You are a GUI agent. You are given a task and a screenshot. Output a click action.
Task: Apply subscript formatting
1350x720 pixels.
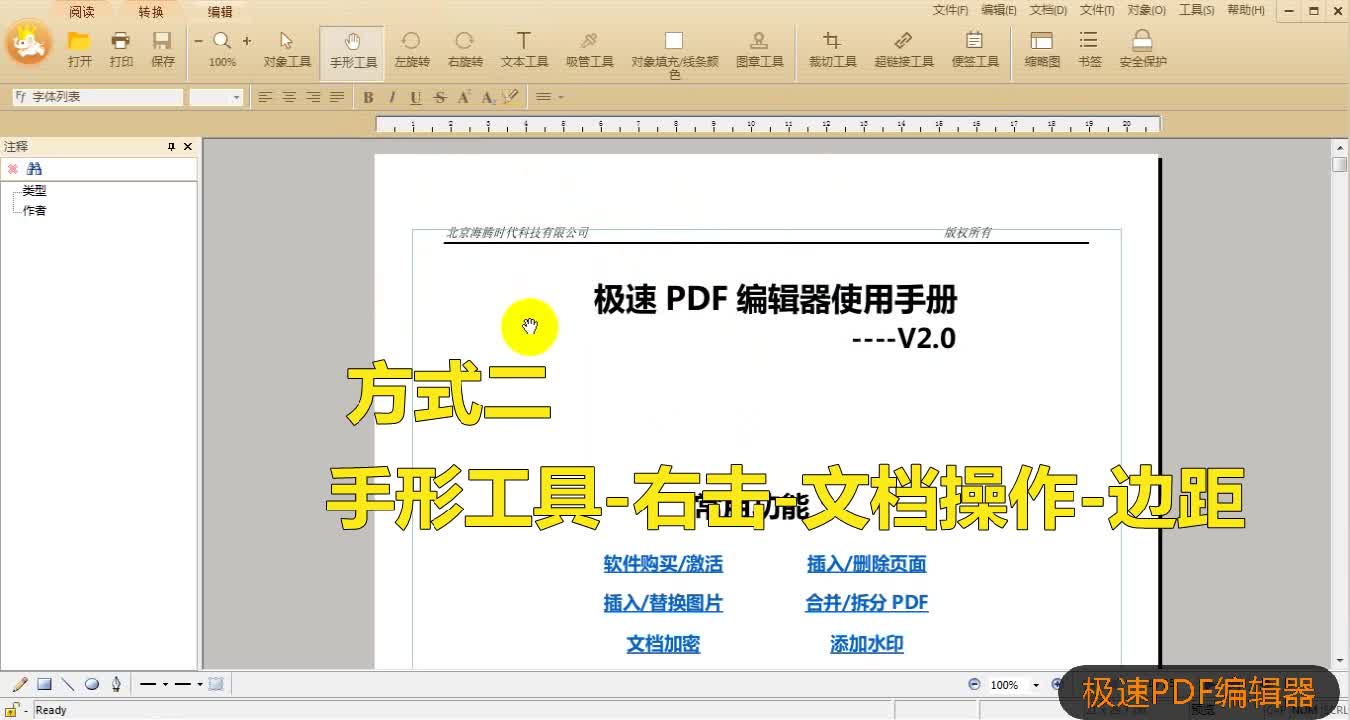click(488, 97)
